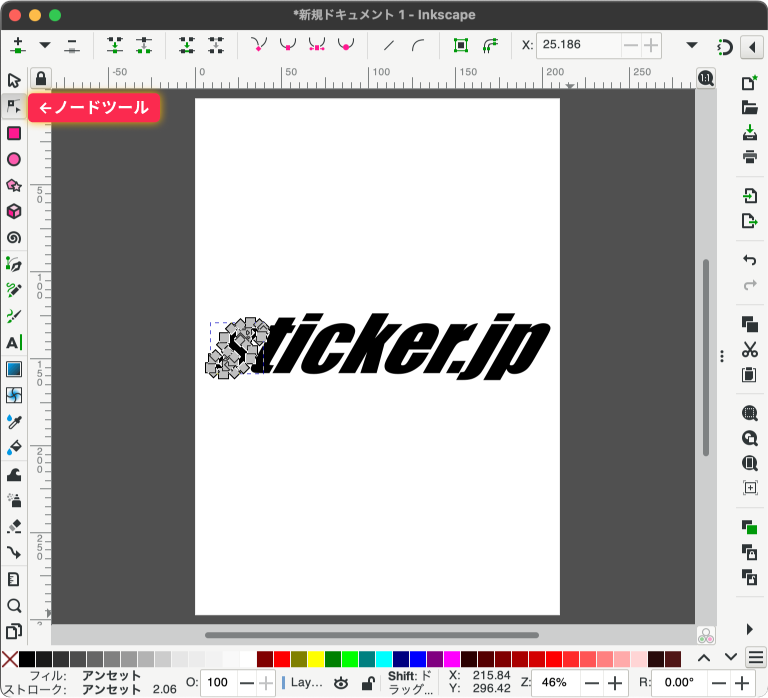Viewport: 768px width, 698px height.
Task: Increase zoom level with plus button
Action: click(615, 683)
